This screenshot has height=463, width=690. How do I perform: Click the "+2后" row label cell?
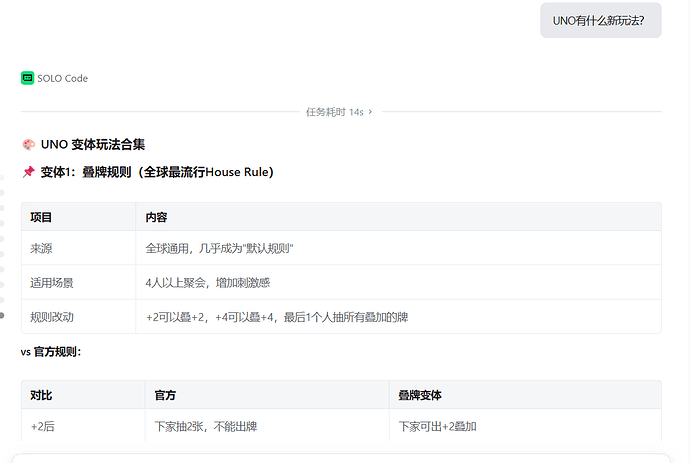click(x=83, y=426)
